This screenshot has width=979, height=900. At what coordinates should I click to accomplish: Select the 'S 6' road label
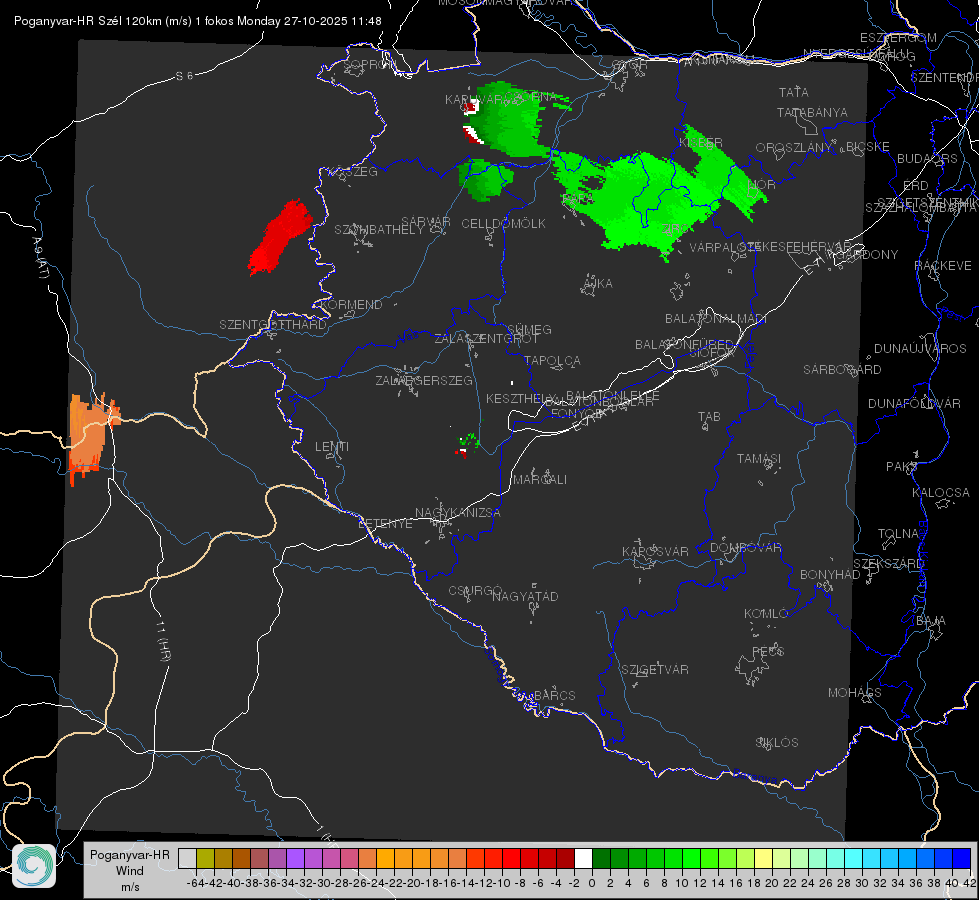[184, 76]
